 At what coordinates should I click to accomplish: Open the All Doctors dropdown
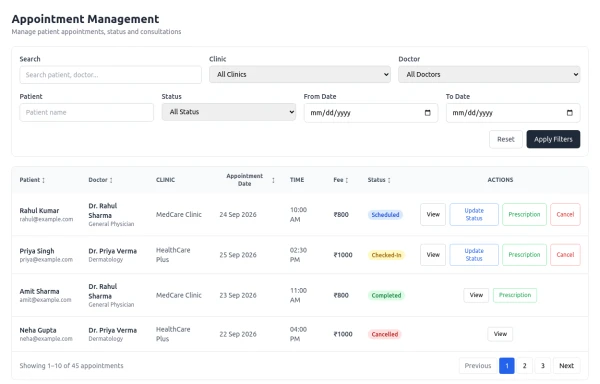(x=489, y=74)
